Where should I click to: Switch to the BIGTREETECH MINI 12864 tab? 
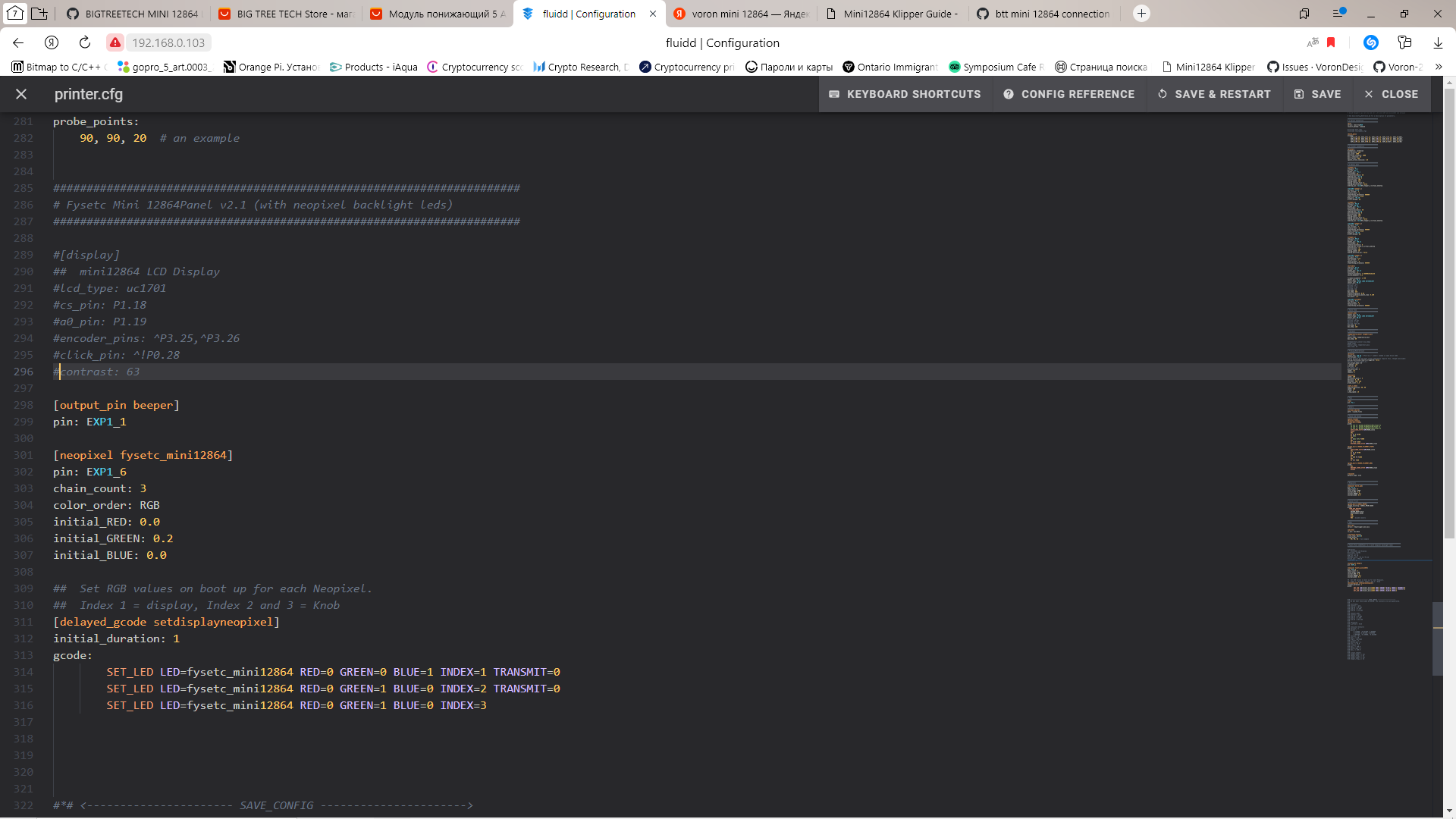coord(133,14)
